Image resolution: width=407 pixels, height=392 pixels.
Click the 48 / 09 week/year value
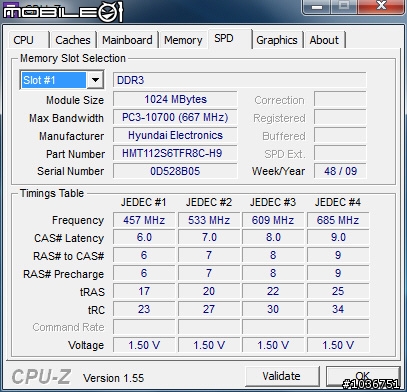(340, 171)
